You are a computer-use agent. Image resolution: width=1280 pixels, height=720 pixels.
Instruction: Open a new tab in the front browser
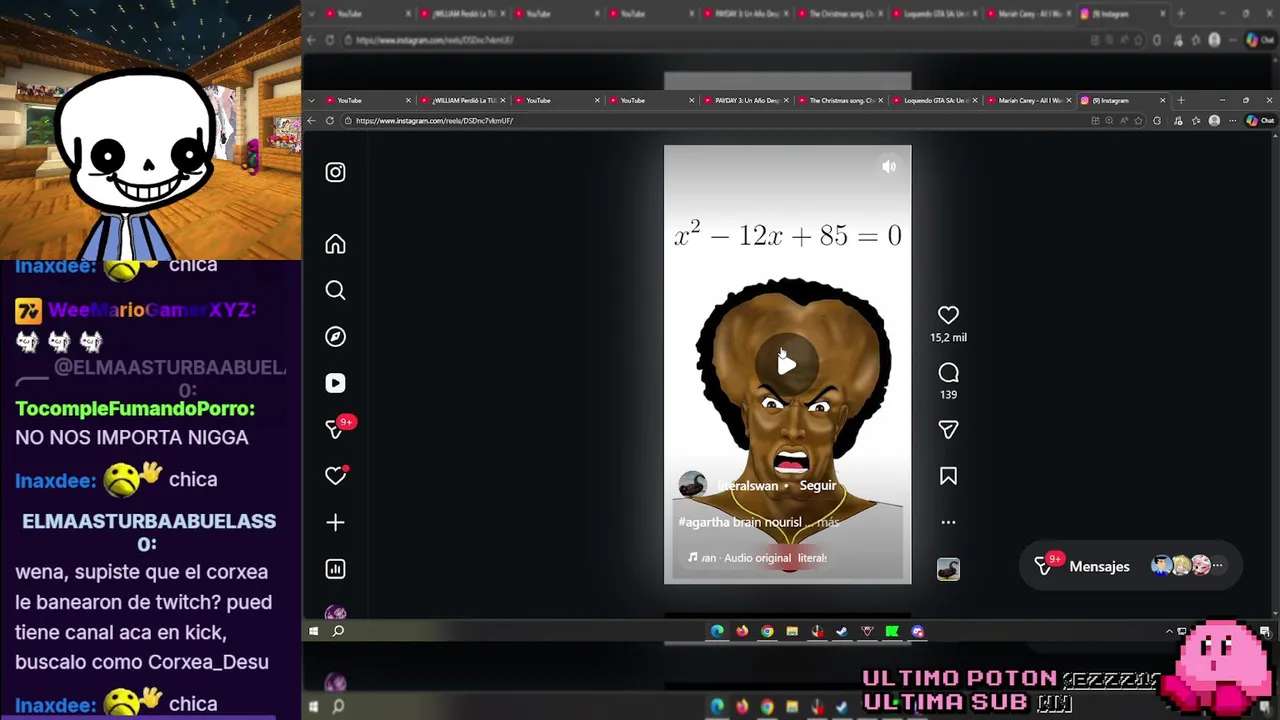coord(1181,100)
